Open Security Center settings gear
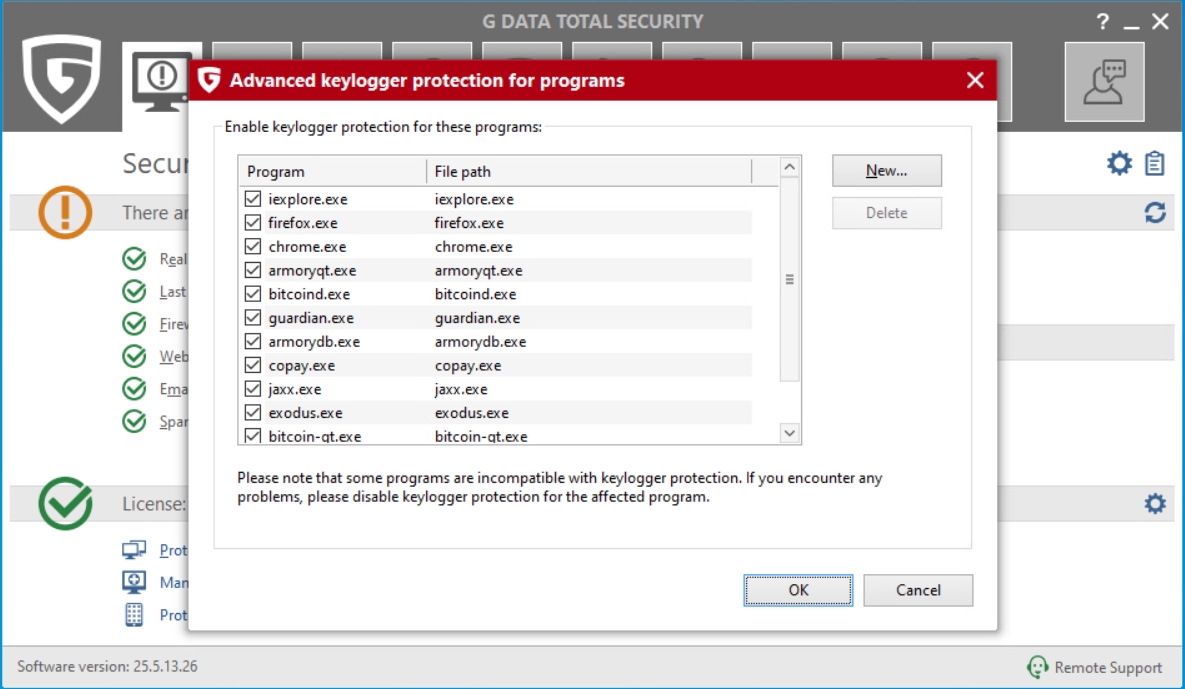 [1119, 163]
